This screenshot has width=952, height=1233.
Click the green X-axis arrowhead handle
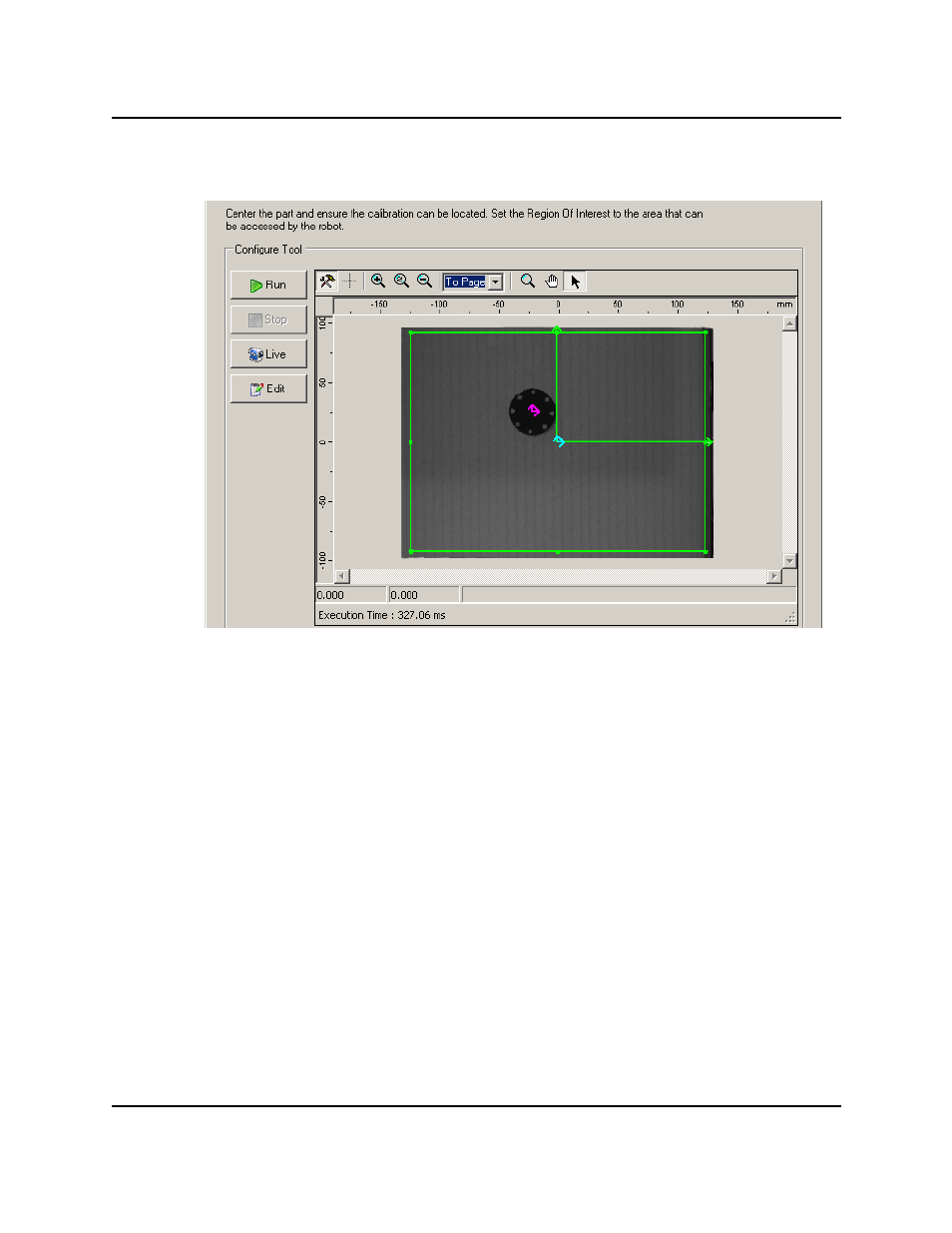point(709,441)
